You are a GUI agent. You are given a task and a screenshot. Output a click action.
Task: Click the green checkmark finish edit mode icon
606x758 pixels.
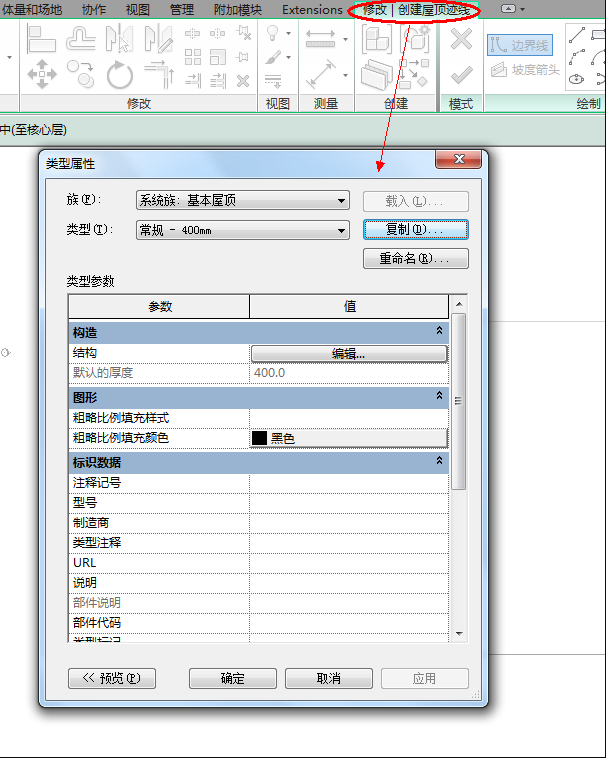coord(460,75)
